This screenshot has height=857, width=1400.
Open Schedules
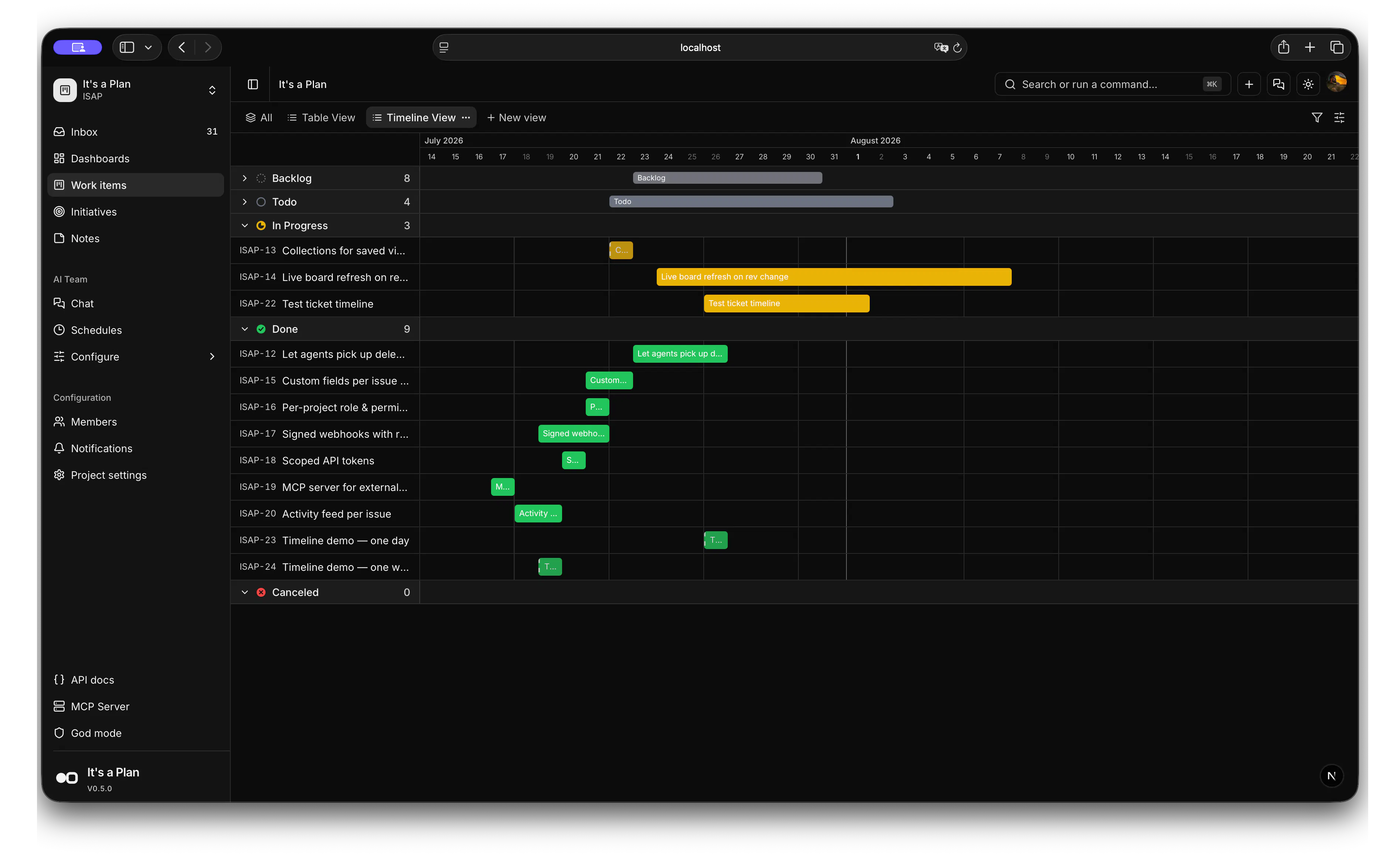click(x=135, y=330)
